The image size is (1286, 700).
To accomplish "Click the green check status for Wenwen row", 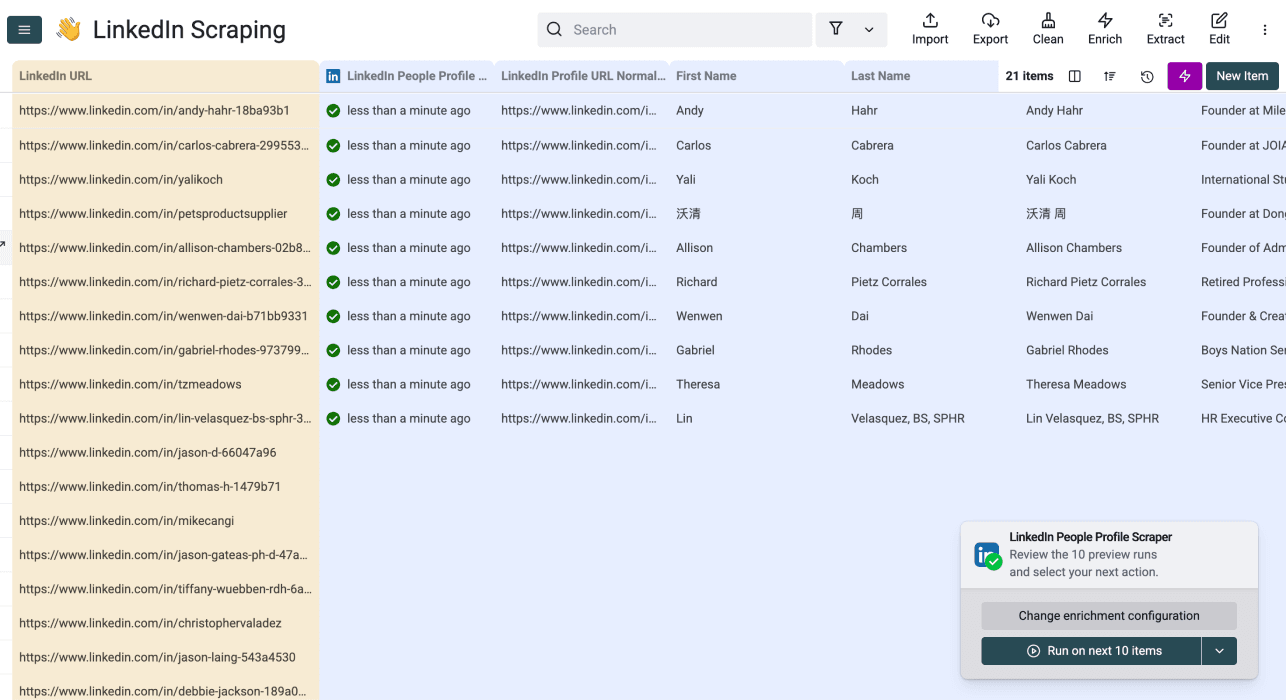I will 333,316.
